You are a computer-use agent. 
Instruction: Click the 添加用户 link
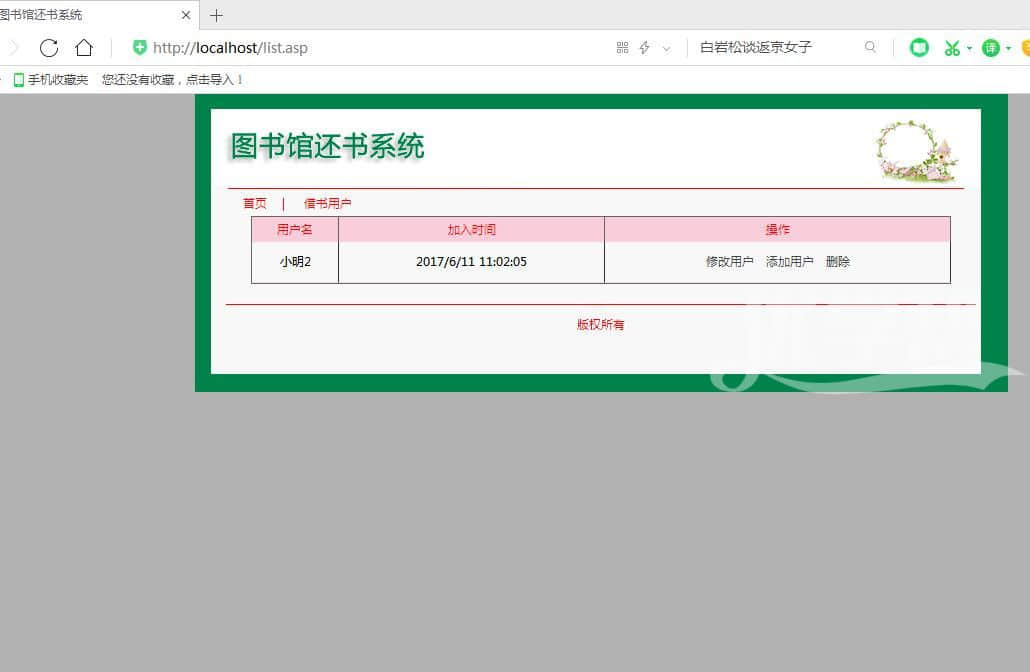coord(789,262)
